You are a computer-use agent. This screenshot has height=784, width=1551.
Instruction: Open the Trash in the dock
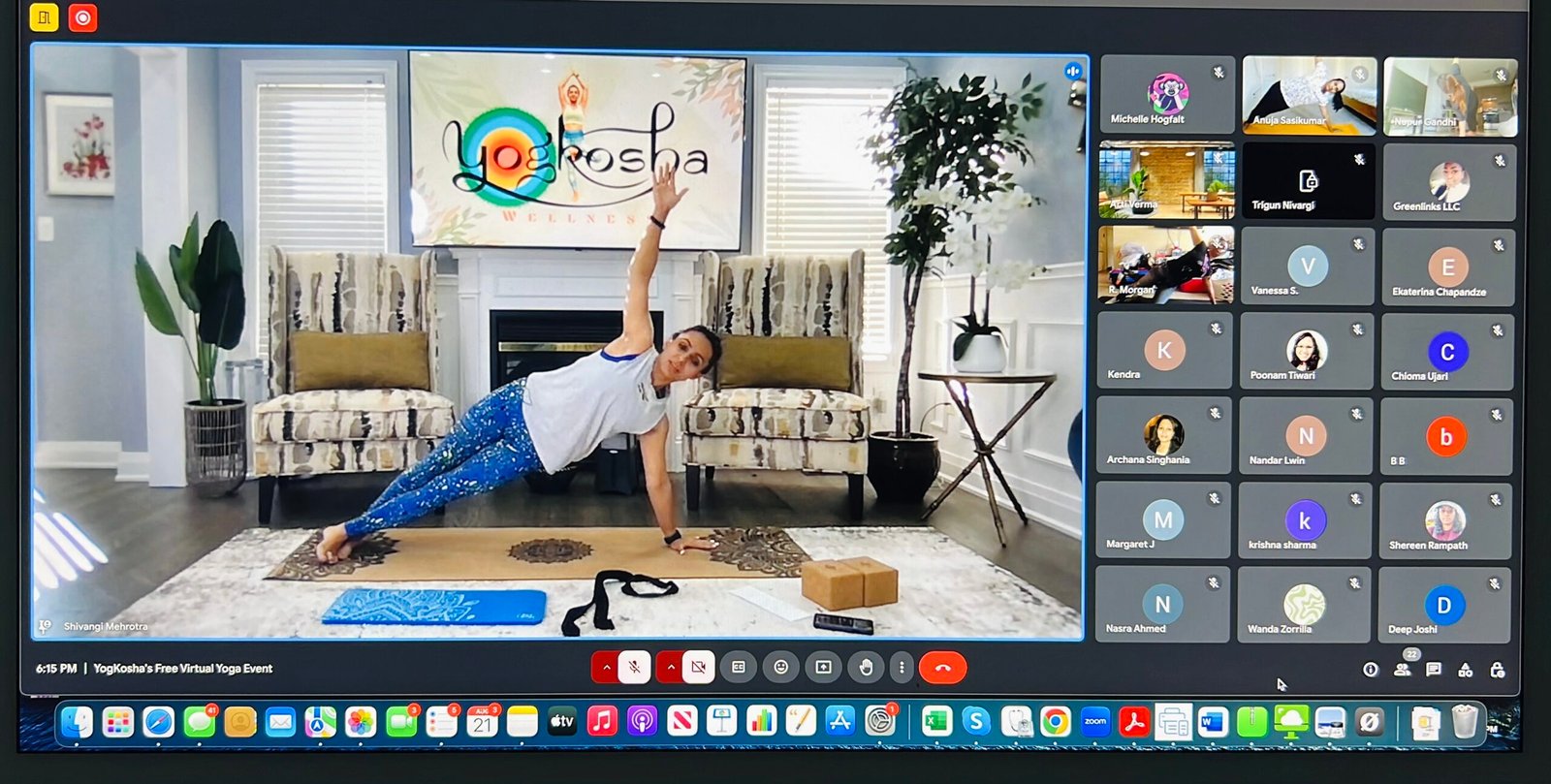pyautogui.click(x=1465, y=722)
